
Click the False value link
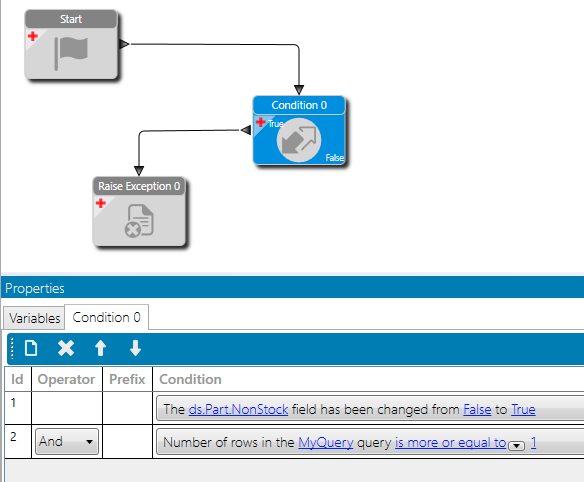pyautogui.click(x=477, y=409)
